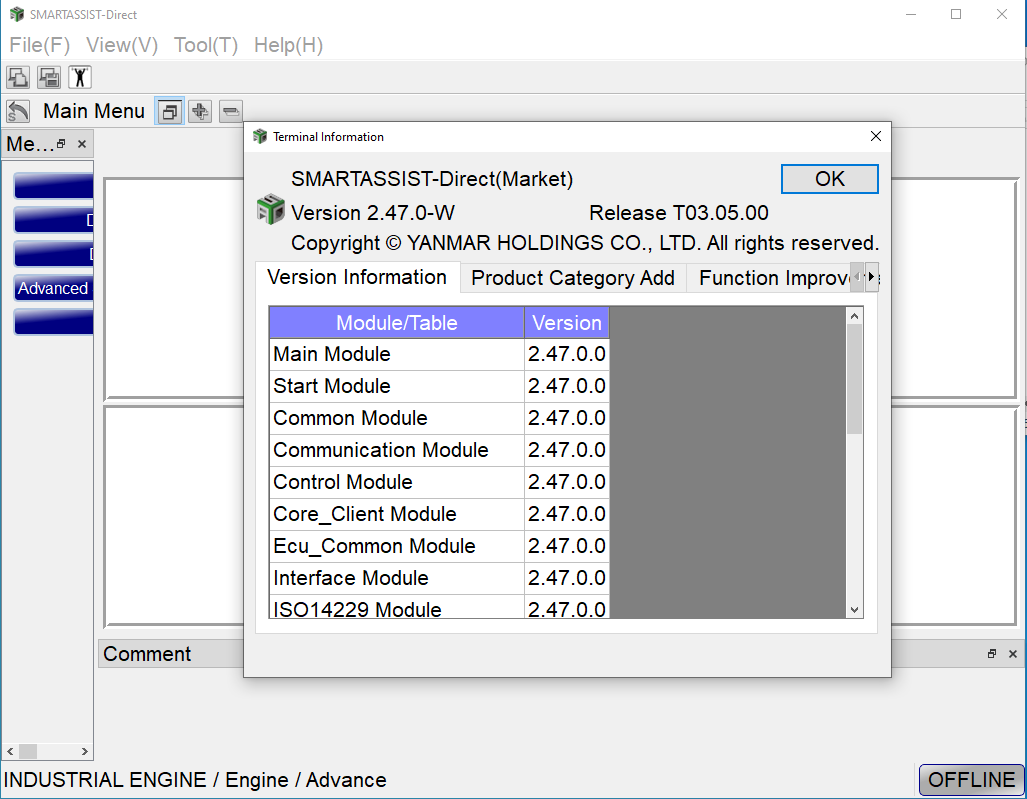Click the minus icon in the Main Menu toolbar
Screen dimensions: 1027x799
click(231, 111)
